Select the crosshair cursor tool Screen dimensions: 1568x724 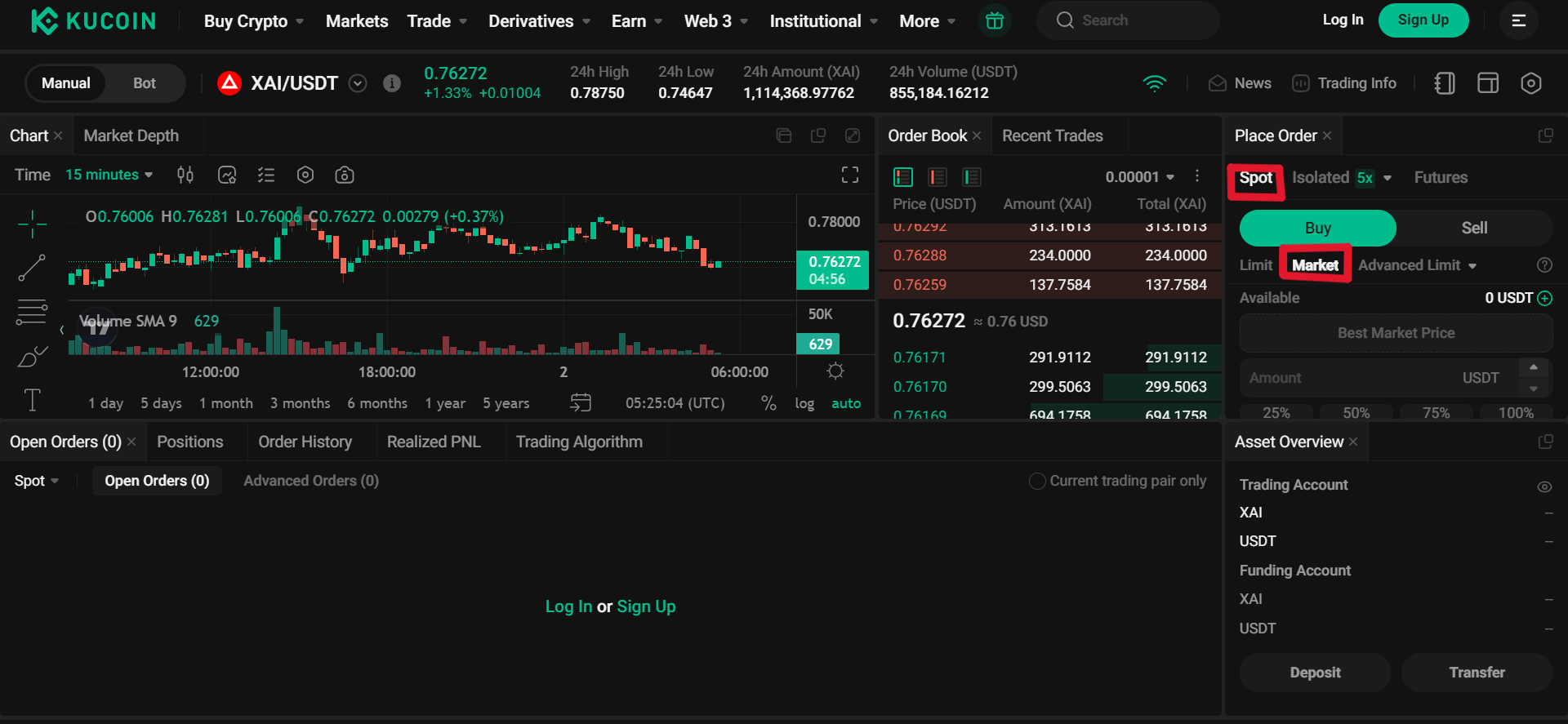[x=32, y=223]
